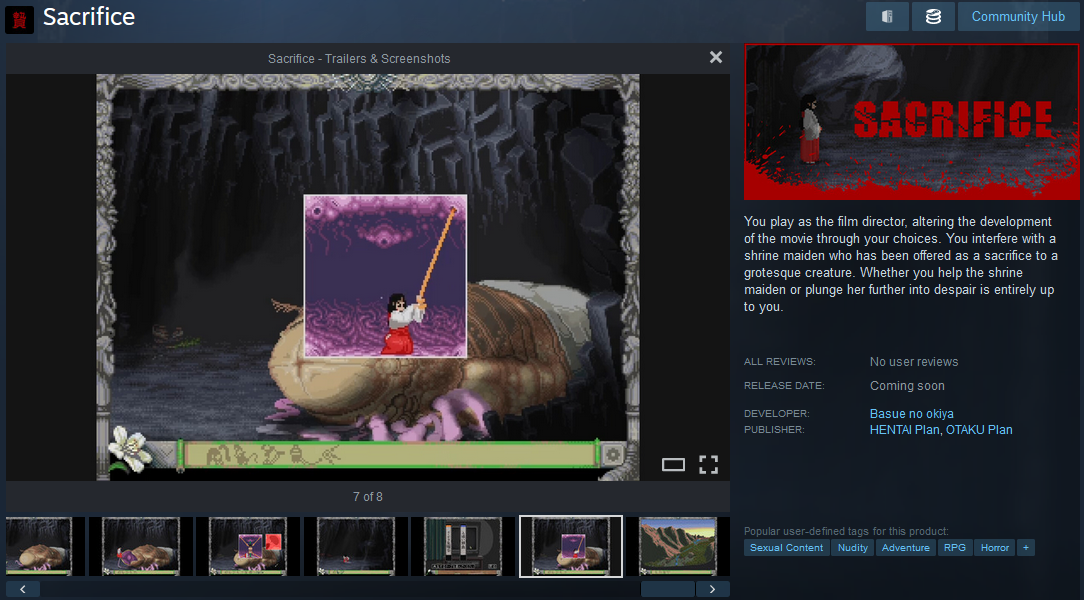This screenshot has height=600, width=1084.
Task: Click the 'Sacrifice - Trailers & Screenshots' heading
Action: pyautogui.click(x=359, y=59)
